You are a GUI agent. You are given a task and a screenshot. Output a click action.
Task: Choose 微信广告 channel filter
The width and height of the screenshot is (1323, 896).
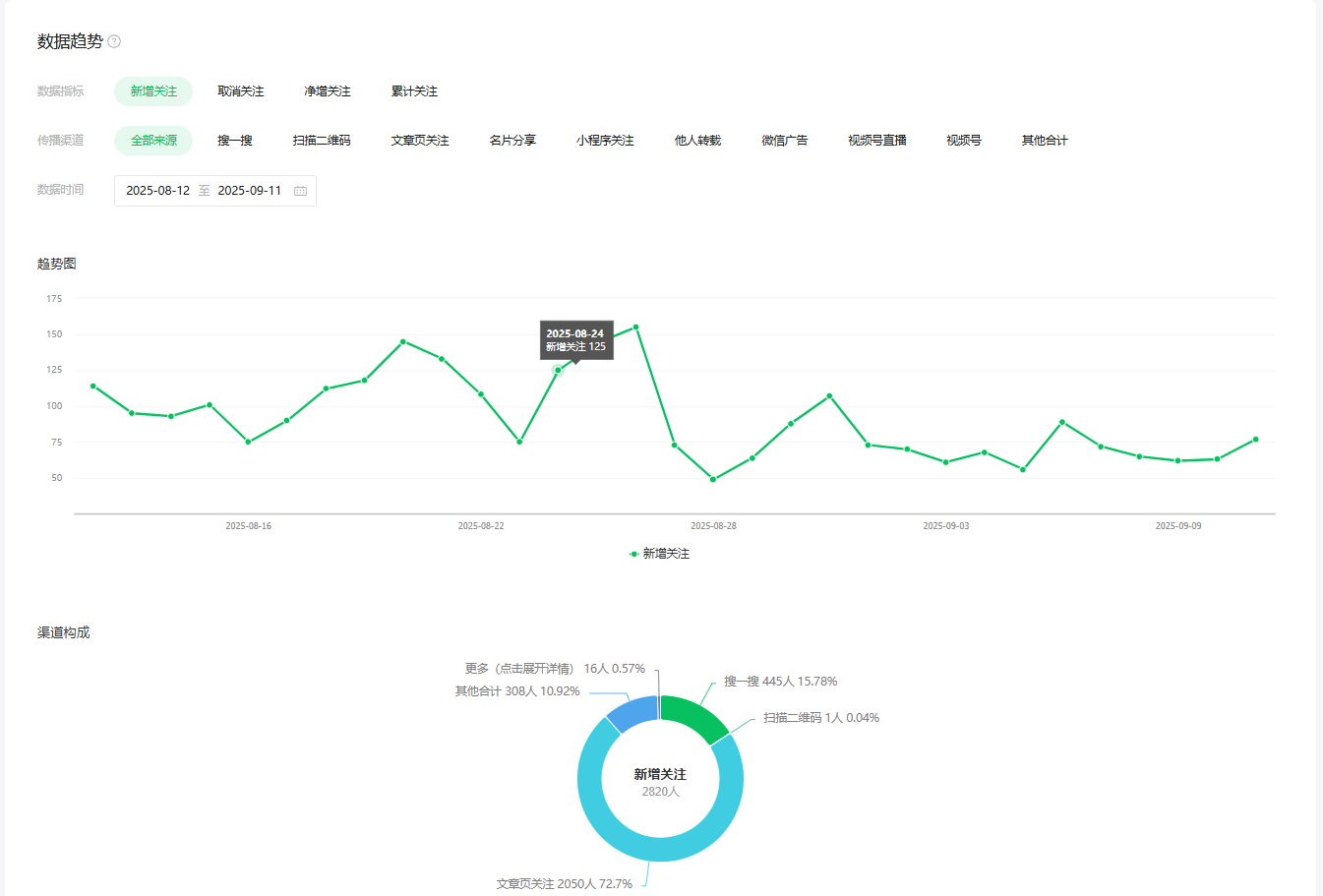784,141
